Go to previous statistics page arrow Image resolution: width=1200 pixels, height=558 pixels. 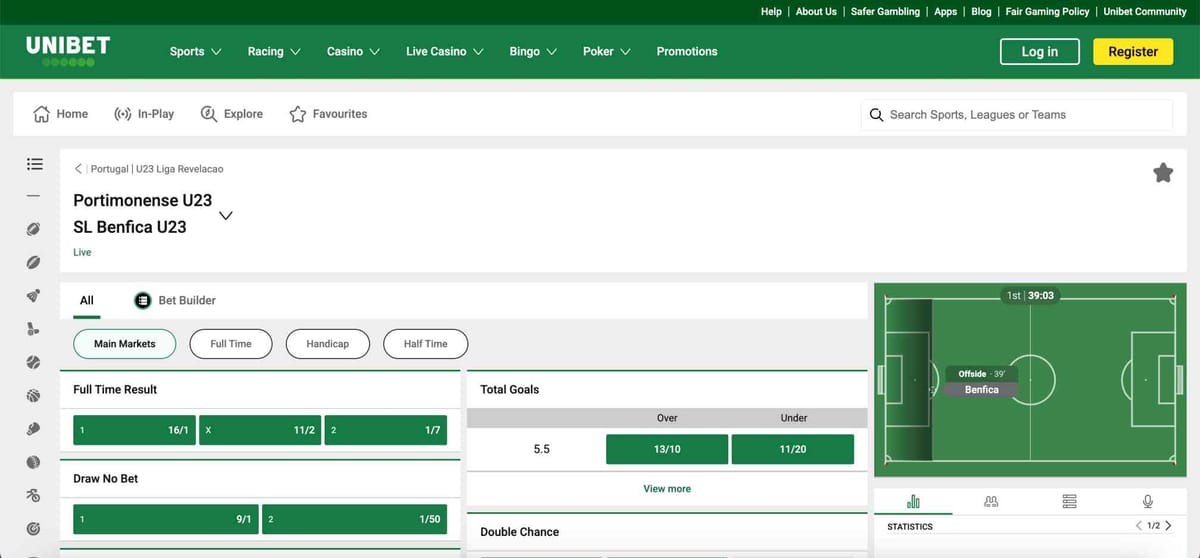click(1139, 526)
